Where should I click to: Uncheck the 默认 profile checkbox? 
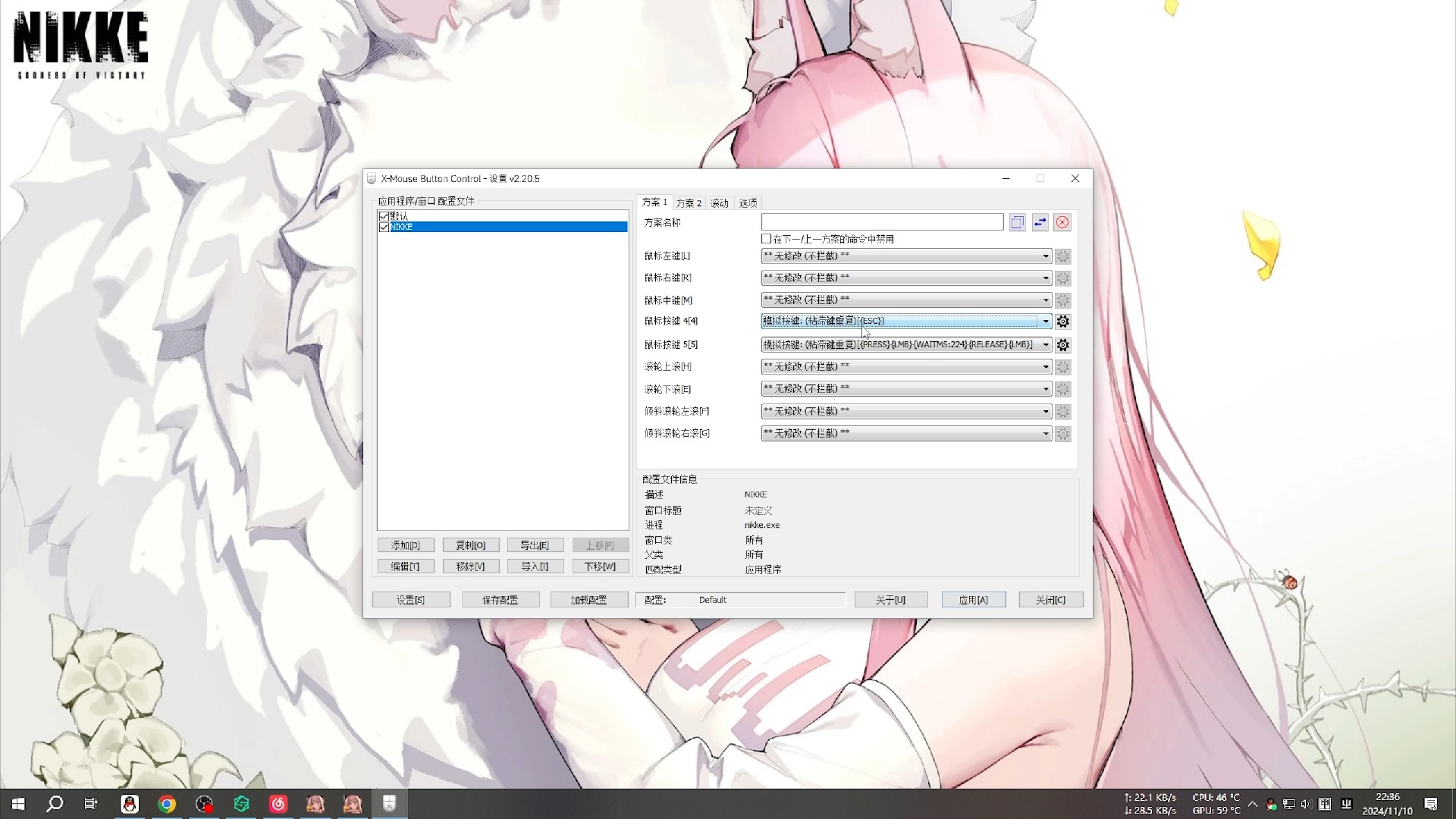click(x=384, y=216)
